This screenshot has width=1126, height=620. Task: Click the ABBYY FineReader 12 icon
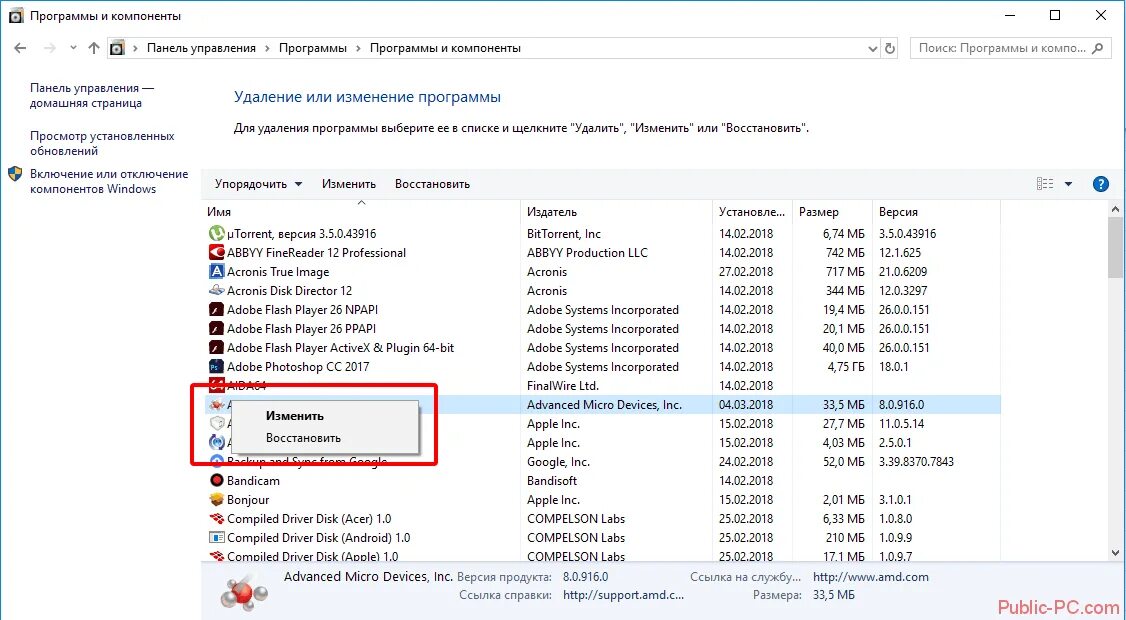tap(216, 253)
